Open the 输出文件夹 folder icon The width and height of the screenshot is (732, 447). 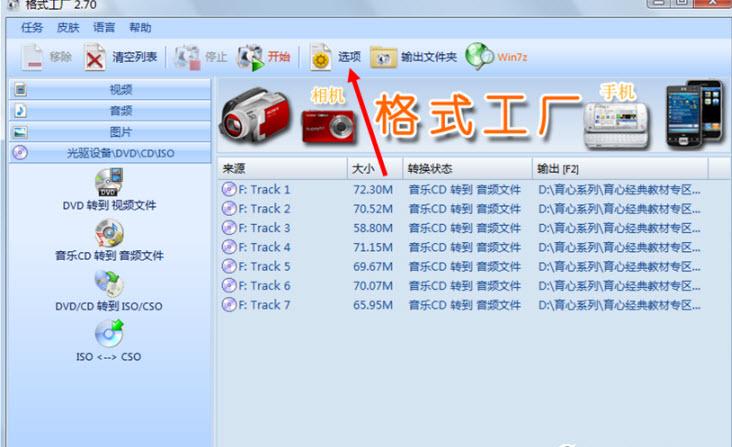coord(383,57)
